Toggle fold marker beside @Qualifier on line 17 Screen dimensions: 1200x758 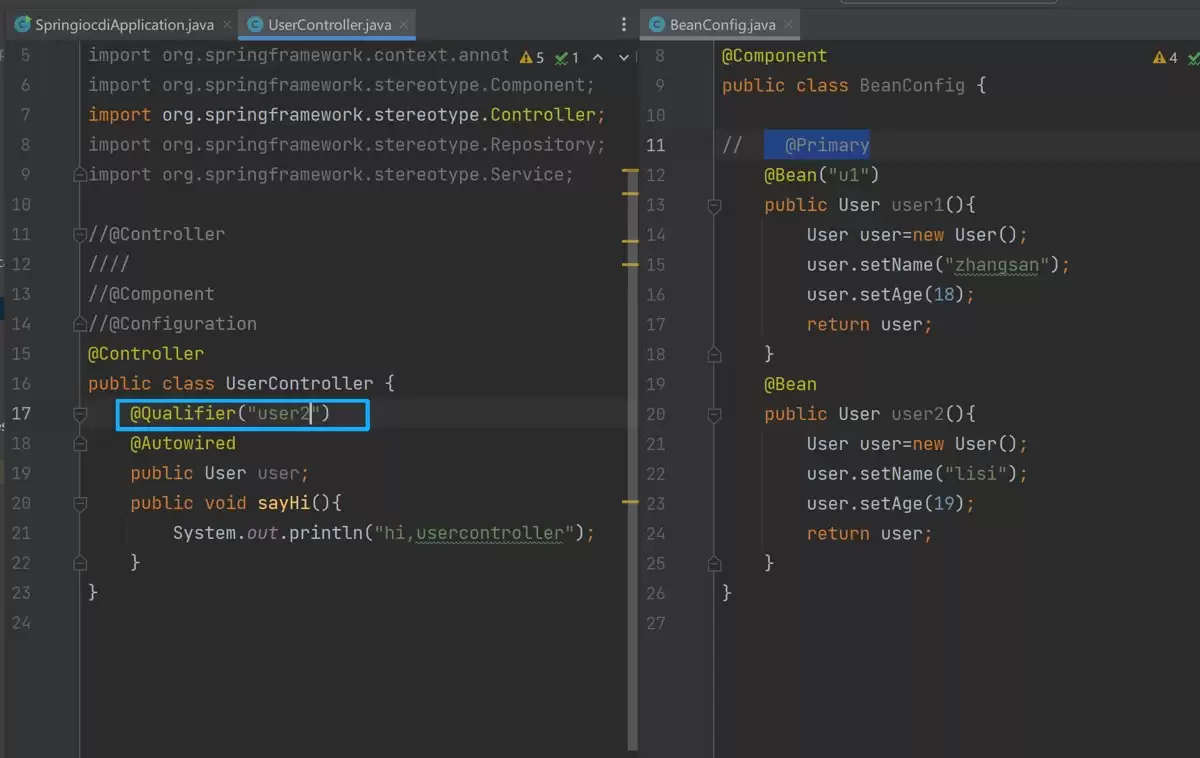(79, 413)
